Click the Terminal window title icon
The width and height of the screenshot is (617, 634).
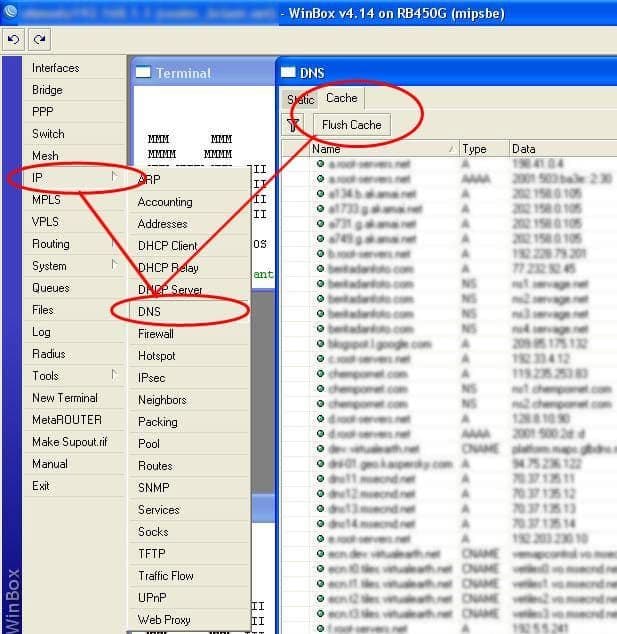click(143, 73)
